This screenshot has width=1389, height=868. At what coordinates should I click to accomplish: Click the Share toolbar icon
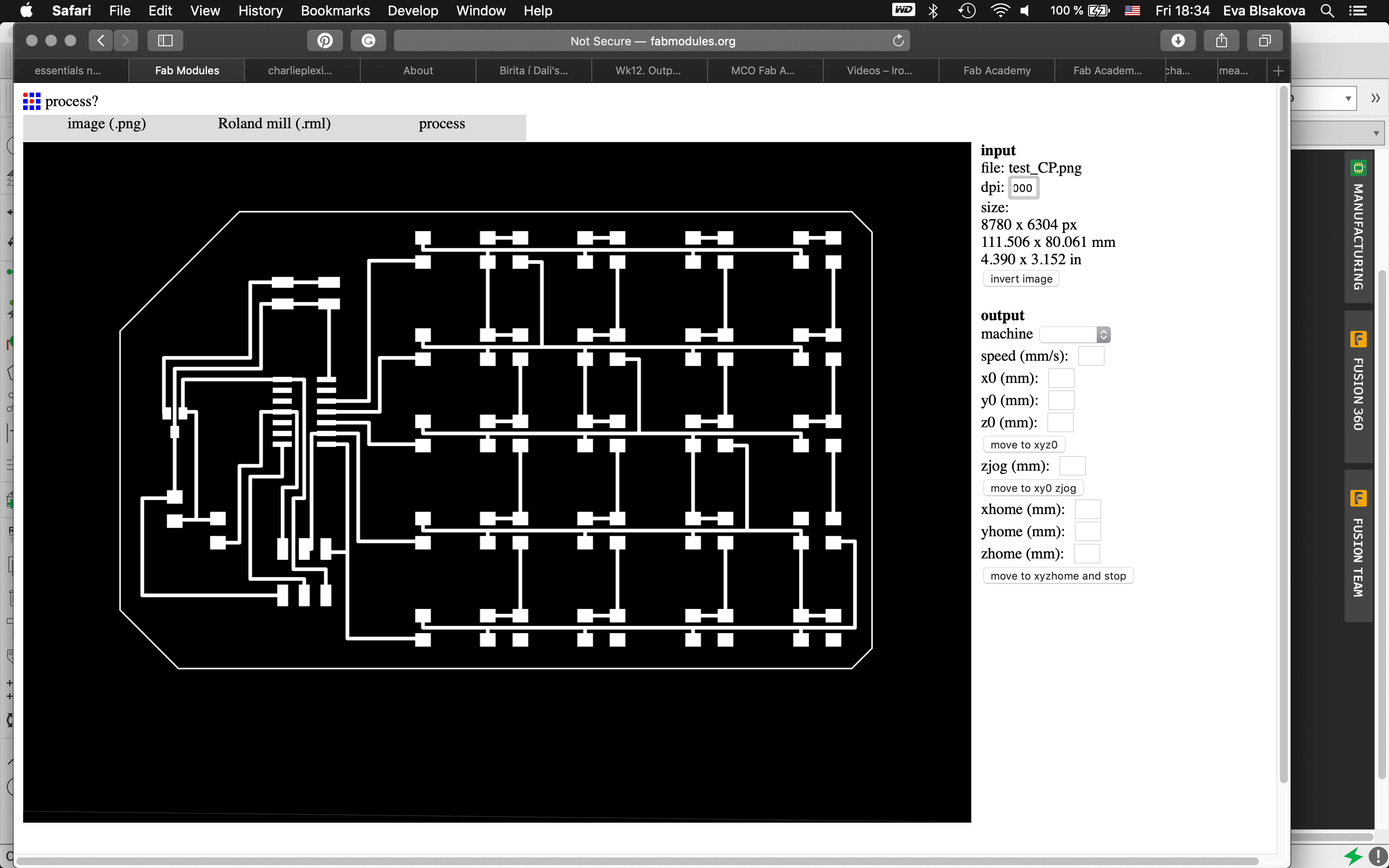pyautogui.click(x=1221, y=41)
